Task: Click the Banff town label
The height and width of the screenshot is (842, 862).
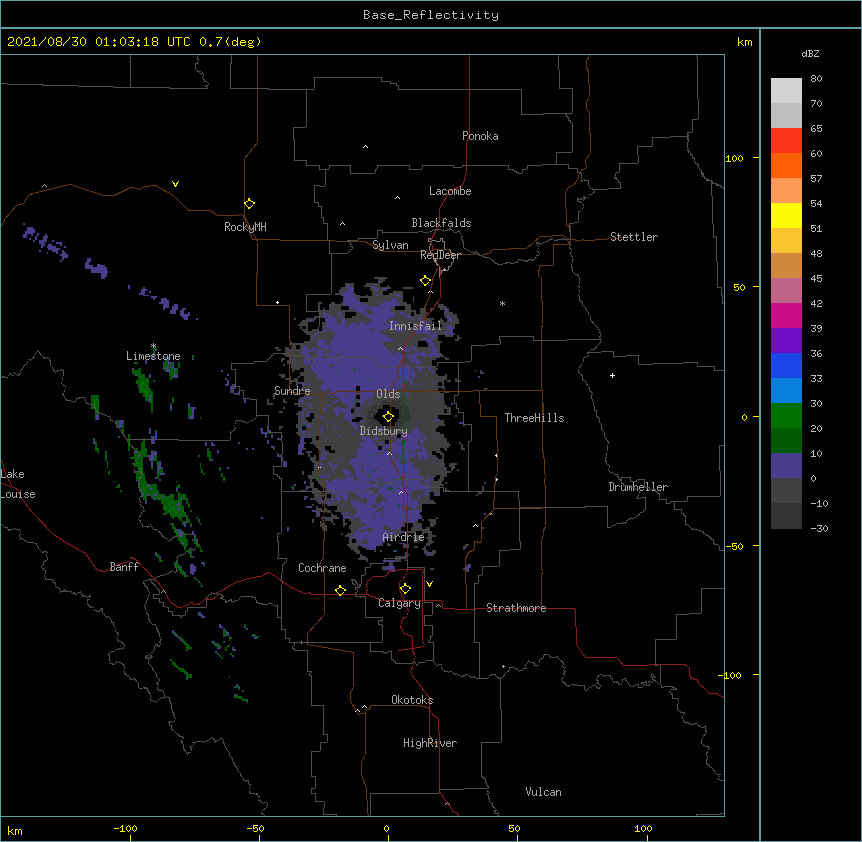Action: click(124, 567)
